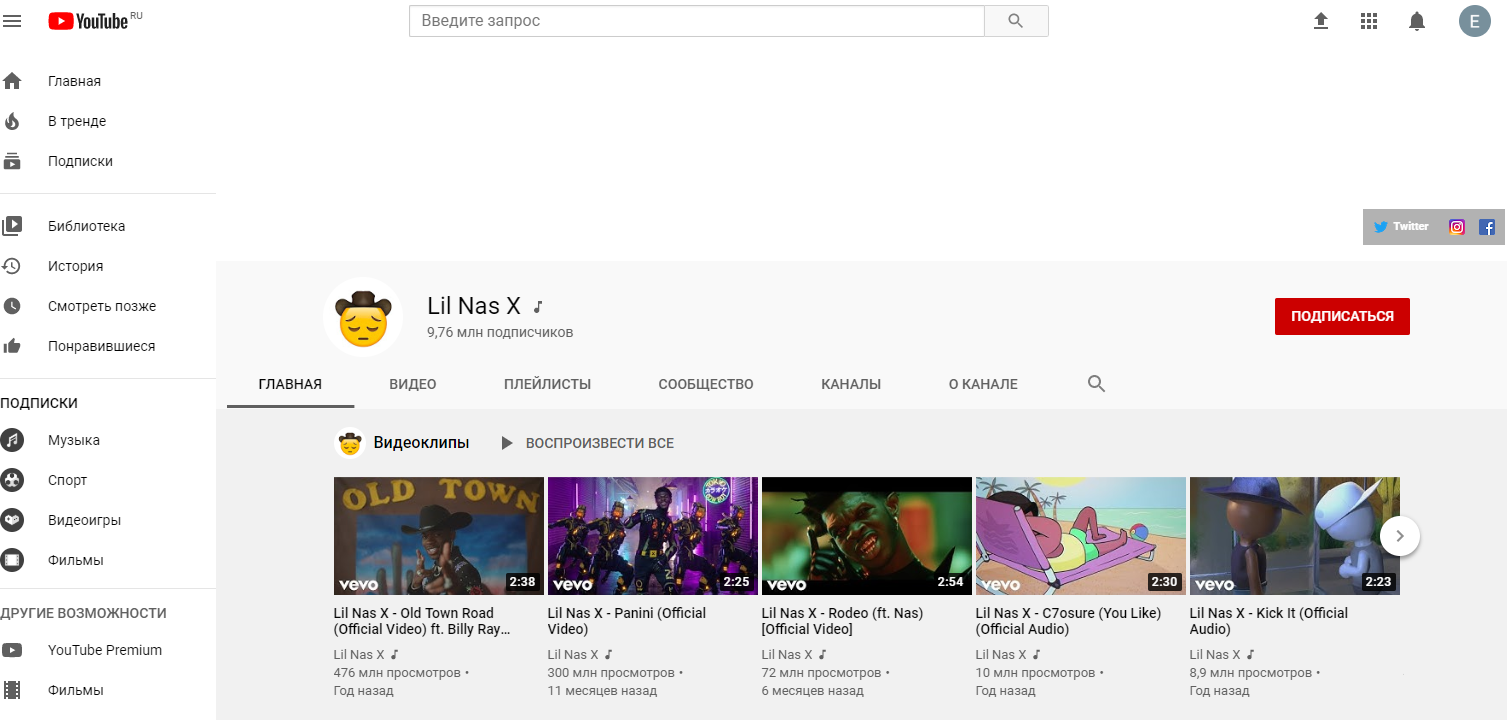Open the upload video icon
1507x720 pixels.
click(1321, 21)
